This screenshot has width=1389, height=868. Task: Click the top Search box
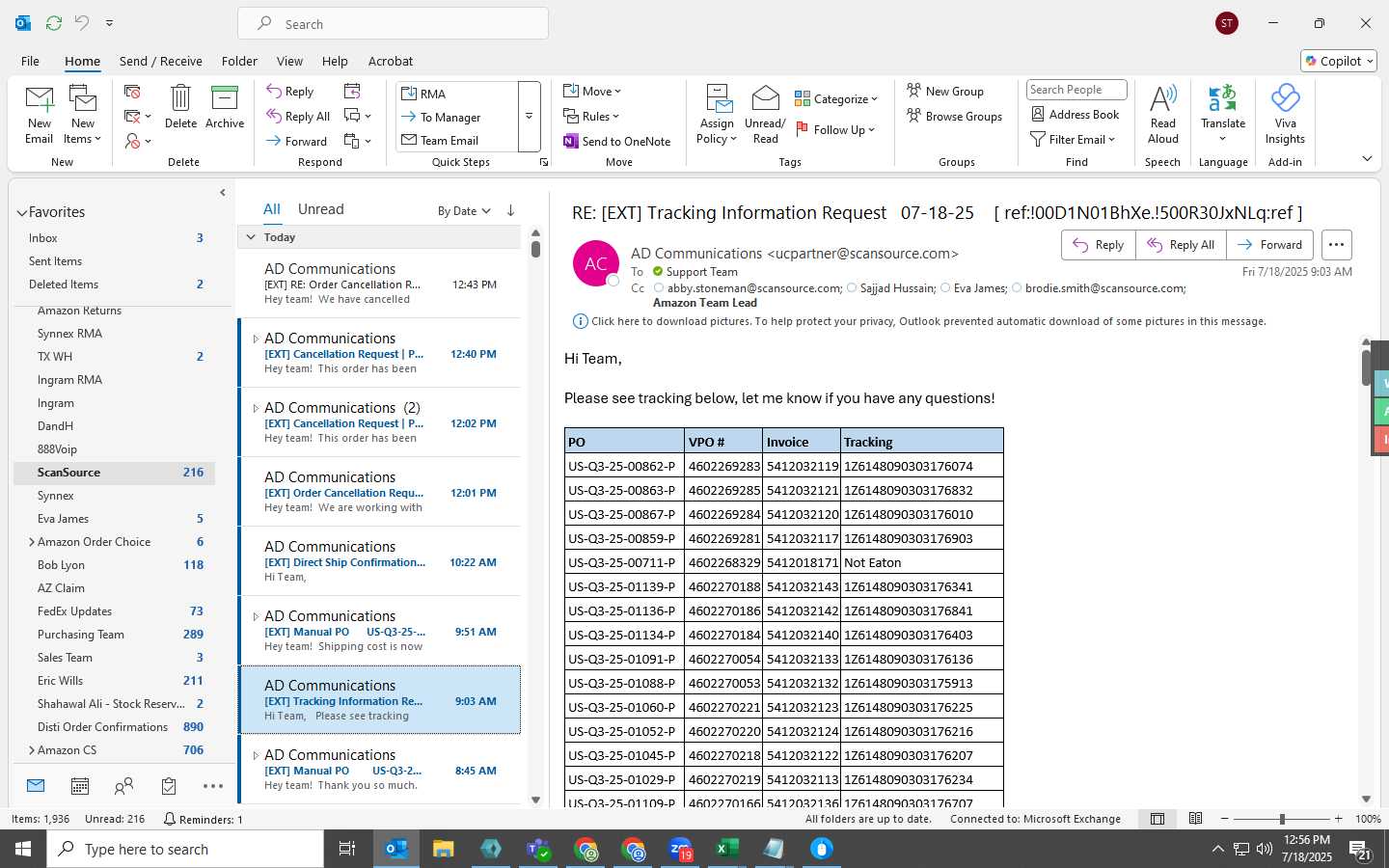pos(394,23)
